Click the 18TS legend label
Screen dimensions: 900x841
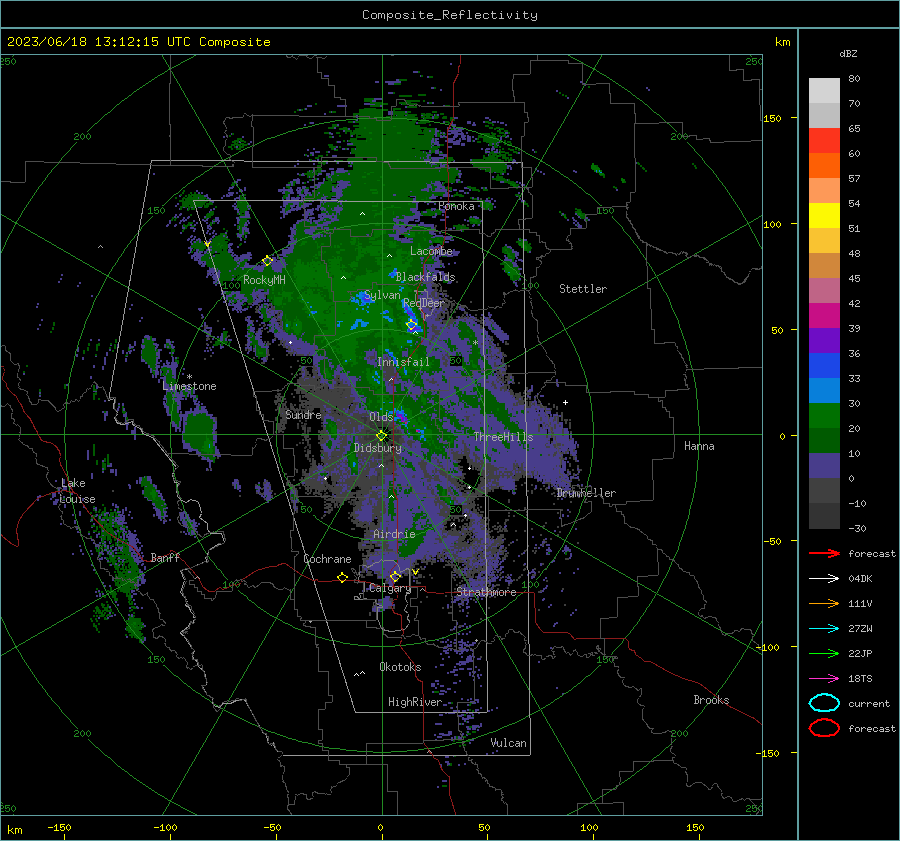pyautogui.click(x=860, y=679)
